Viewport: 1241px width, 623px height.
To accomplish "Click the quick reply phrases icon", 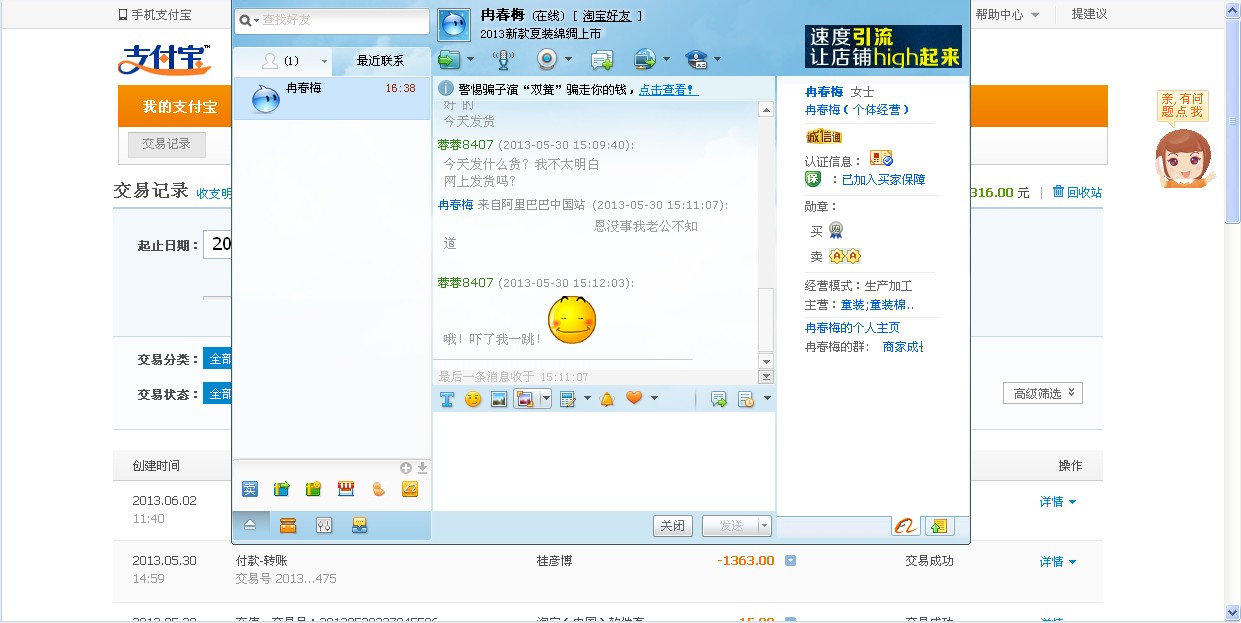I will [x=719, y=399].
